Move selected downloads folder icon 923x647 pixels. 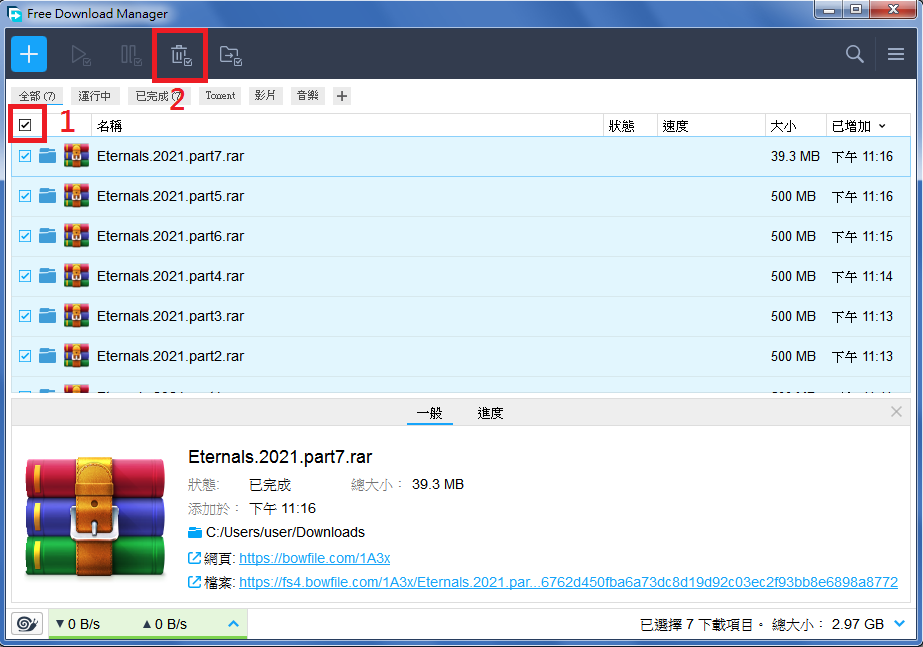[x=230, y=55]
